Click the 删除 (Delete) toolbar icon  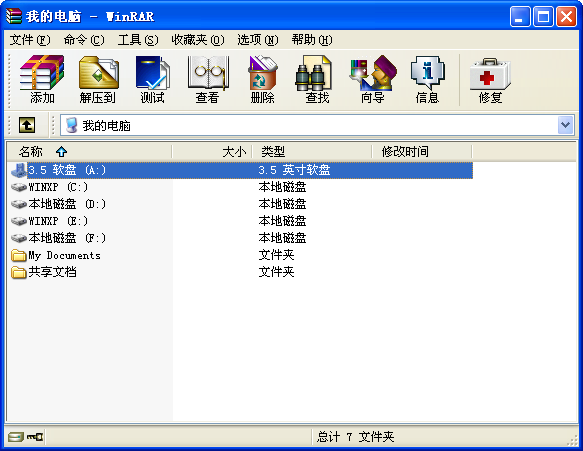click(x=262, y=73)
